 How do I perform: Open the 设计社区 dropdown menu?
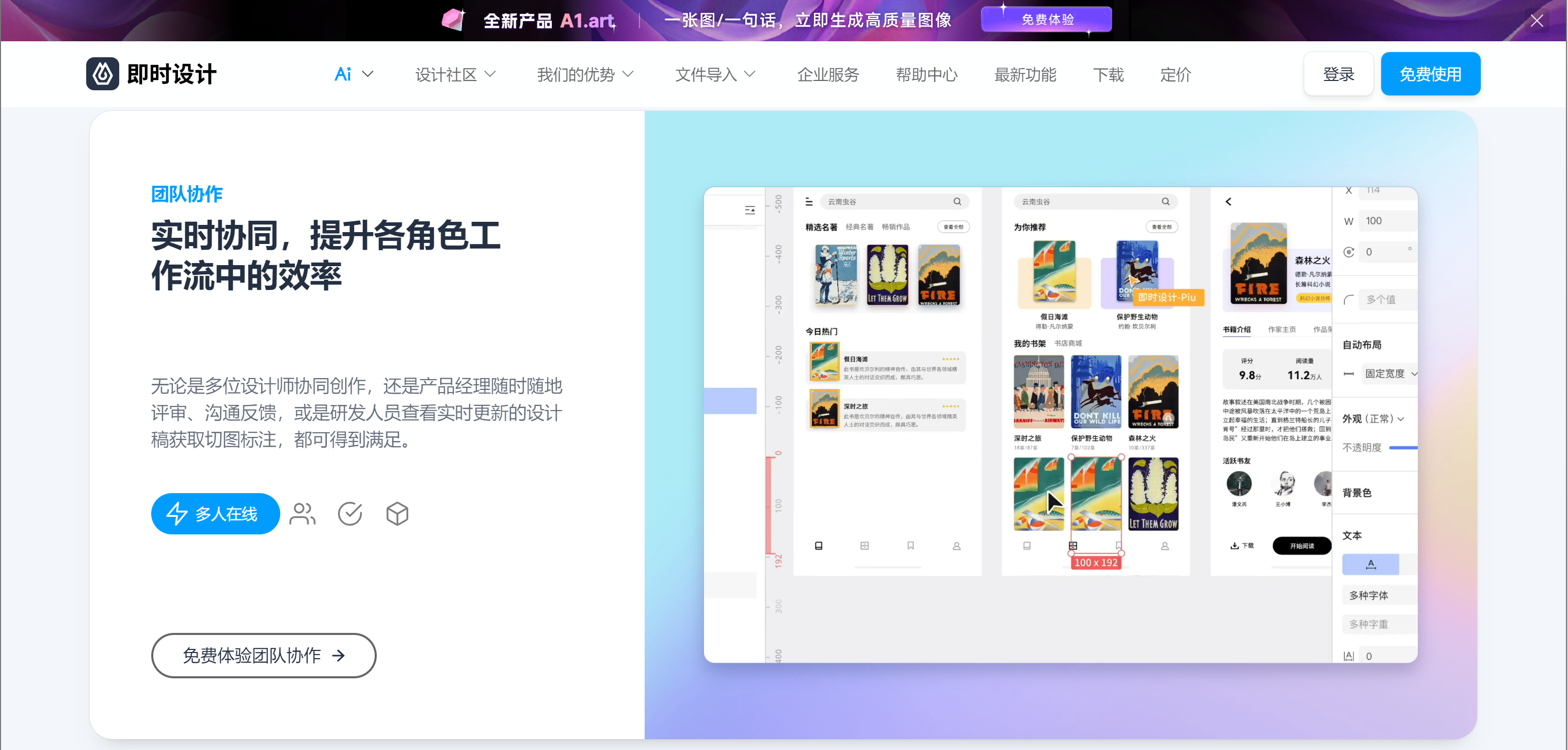tap(455, 74)
